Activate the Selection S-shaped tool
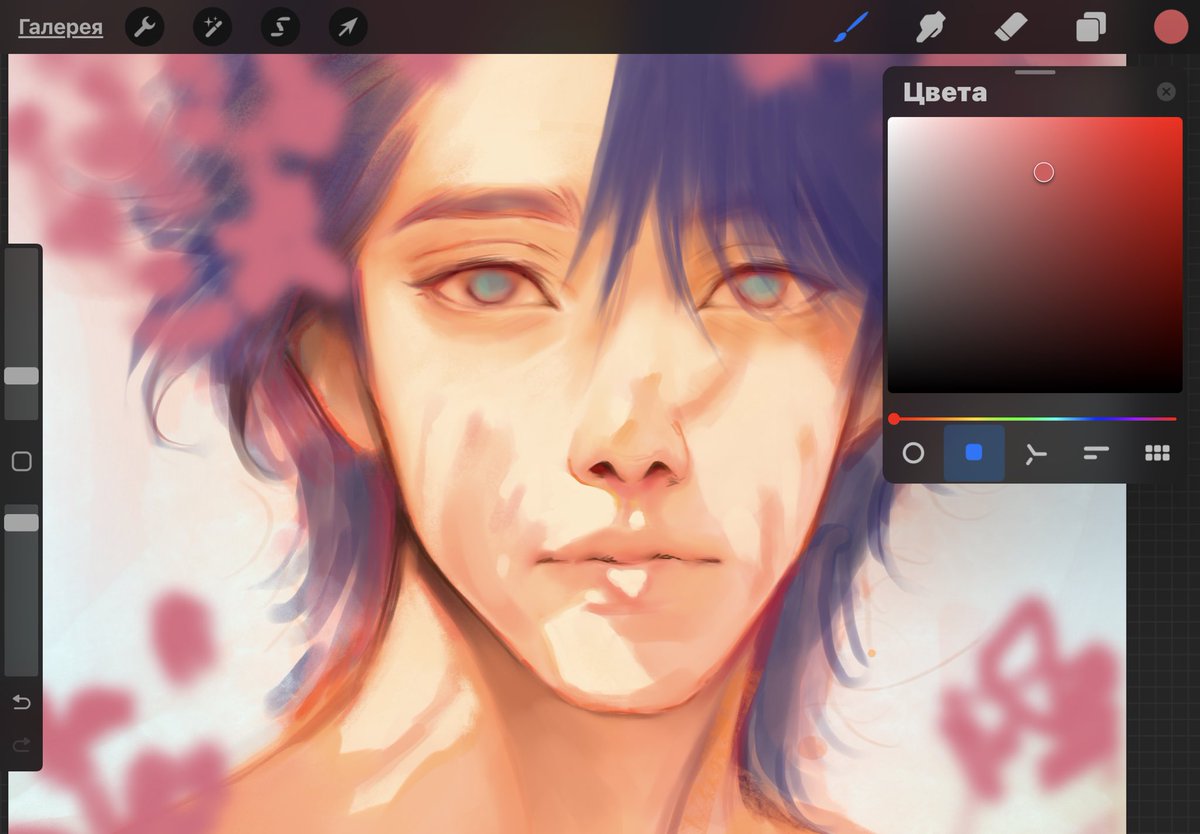 pyautogui.click(x=280, y=27)
